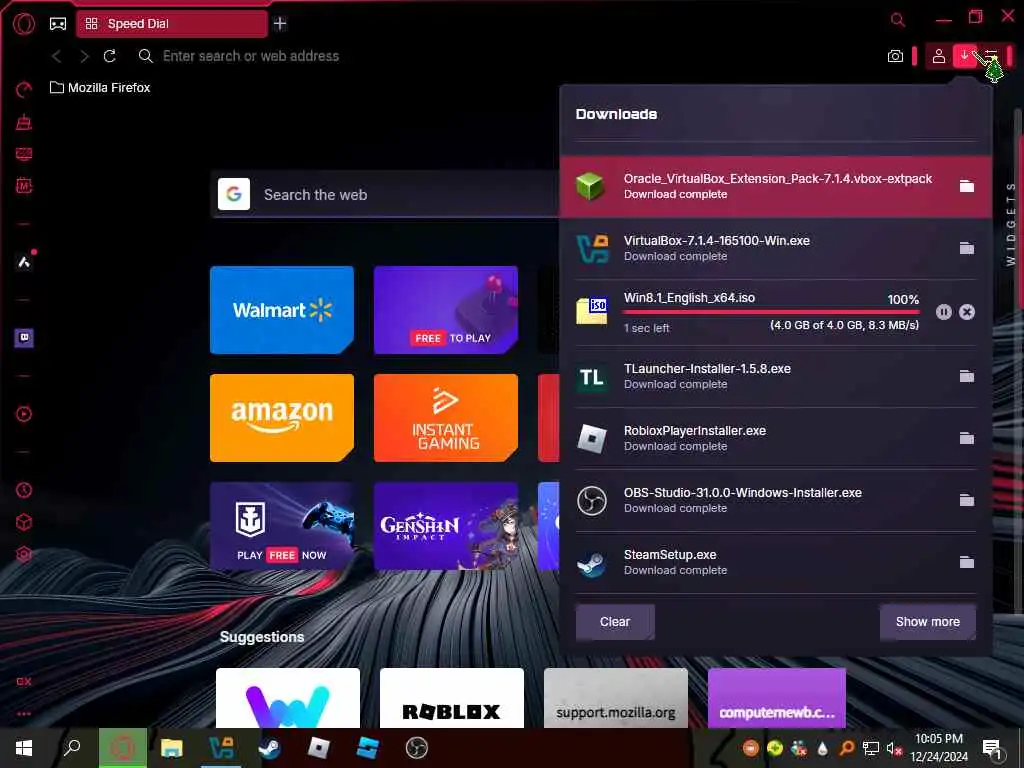Screen dimensions: 1024x768
Task: Open the purple computernewb suggestion tile
Action: tap(776, 697)
